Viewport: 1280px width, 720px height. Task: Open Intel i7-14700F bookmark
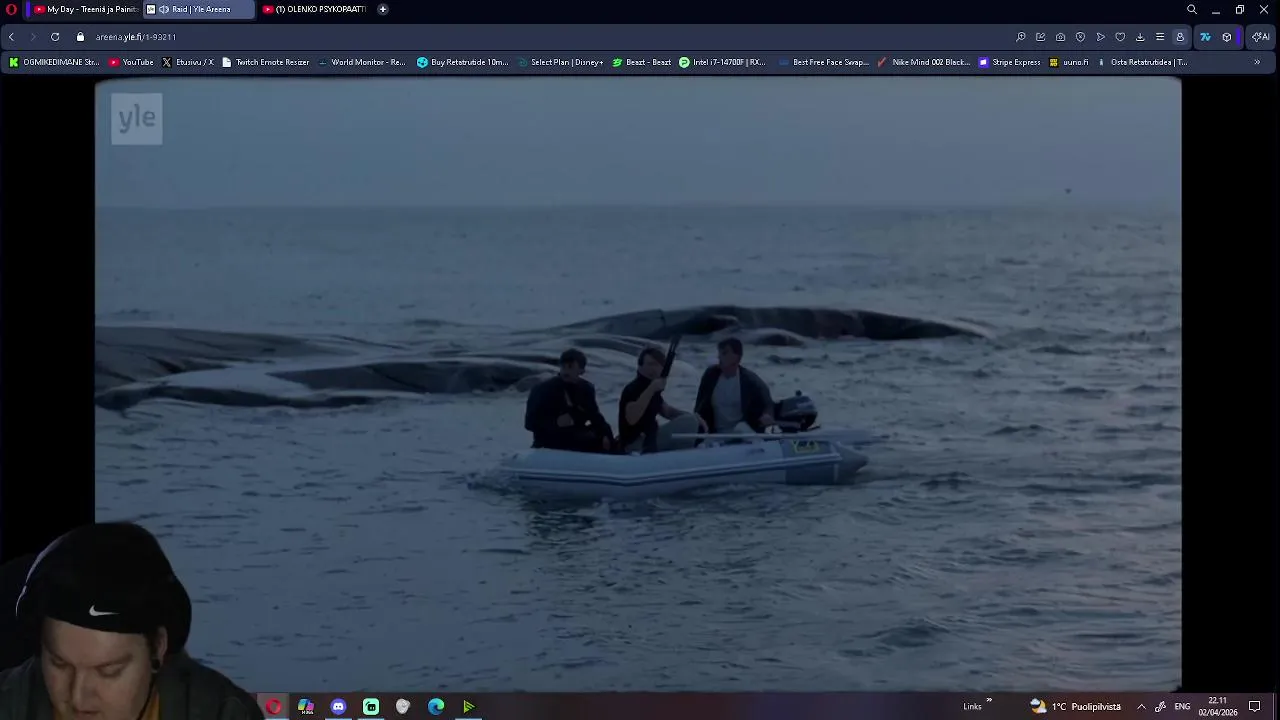pos(722,62)
